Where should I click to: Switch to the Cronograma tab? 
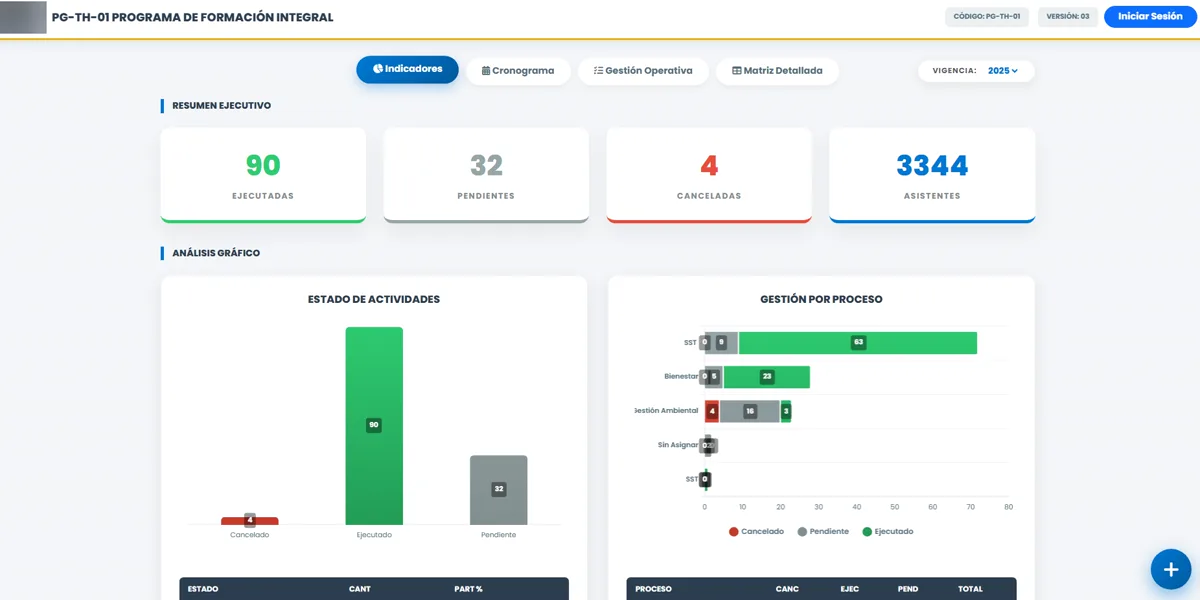pyautogui.click(x=518, y=71)
